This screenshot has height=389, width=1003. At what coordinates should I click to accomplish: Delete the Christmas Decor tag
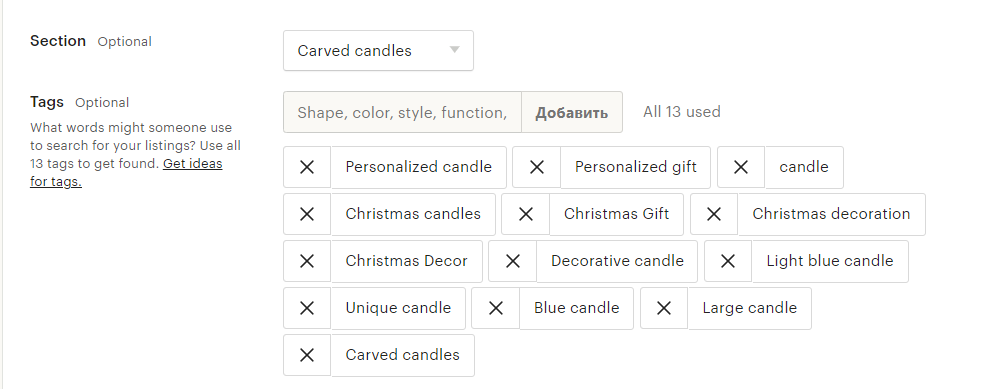(x=307, y=261)
